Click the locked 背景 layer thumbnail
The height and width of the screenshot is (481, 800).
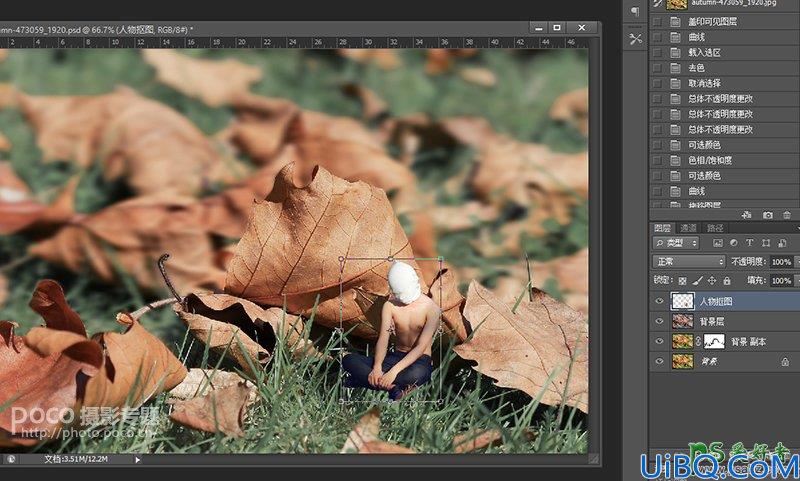coord(683,361)
